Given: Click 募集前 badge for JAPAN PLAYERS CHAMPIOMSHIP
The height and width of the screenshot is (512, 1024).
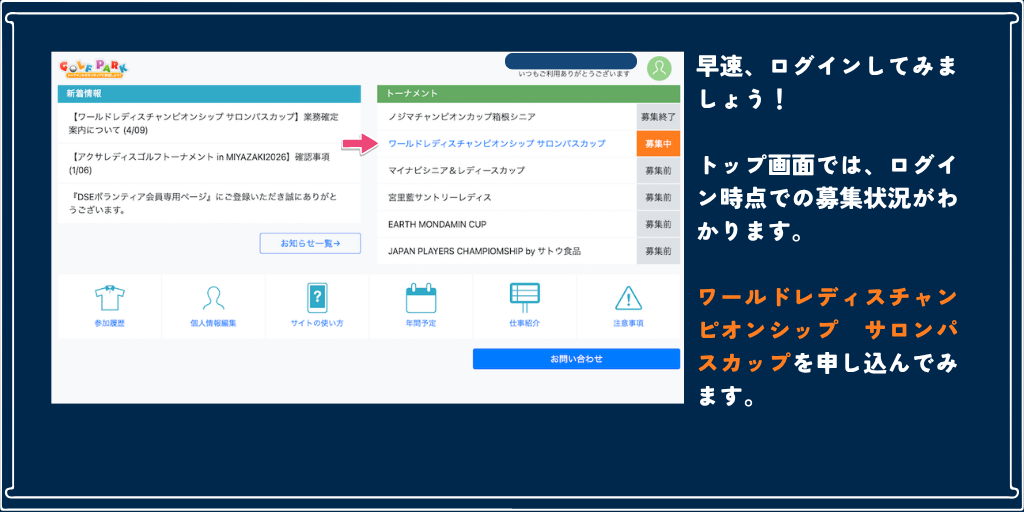Looking at the screenshot, I should click(x=658, y=251).
